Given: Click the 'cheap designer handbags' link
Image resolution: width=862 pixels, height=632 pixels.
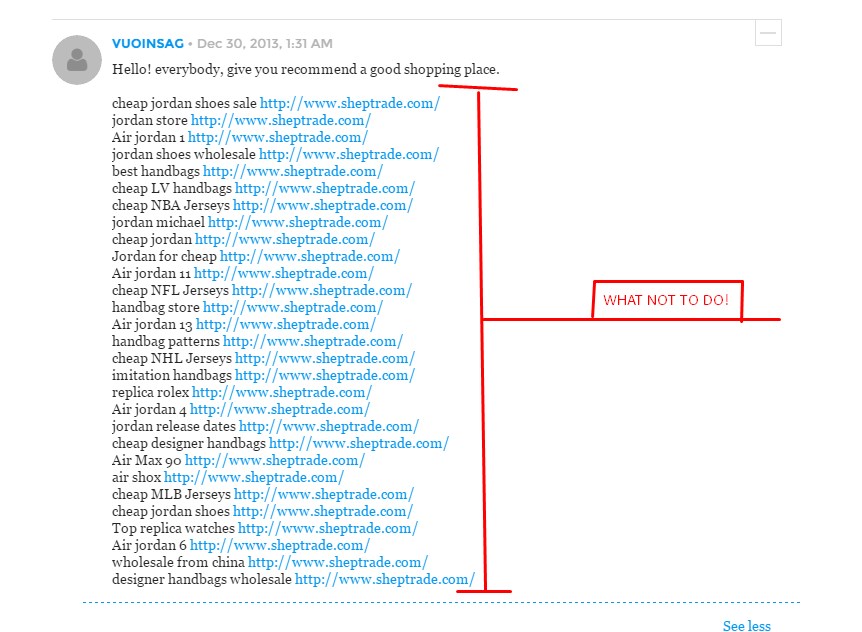Looking at the screenshot, I should [359, 444].
